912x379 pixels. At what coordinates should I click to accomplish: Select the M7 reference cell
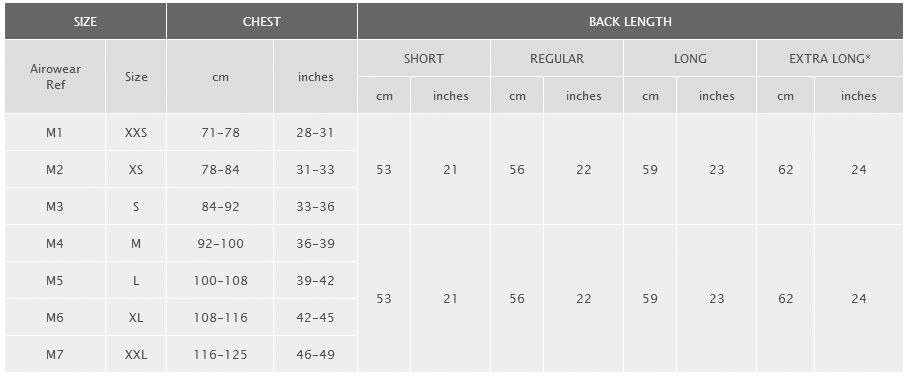(55, 354)
